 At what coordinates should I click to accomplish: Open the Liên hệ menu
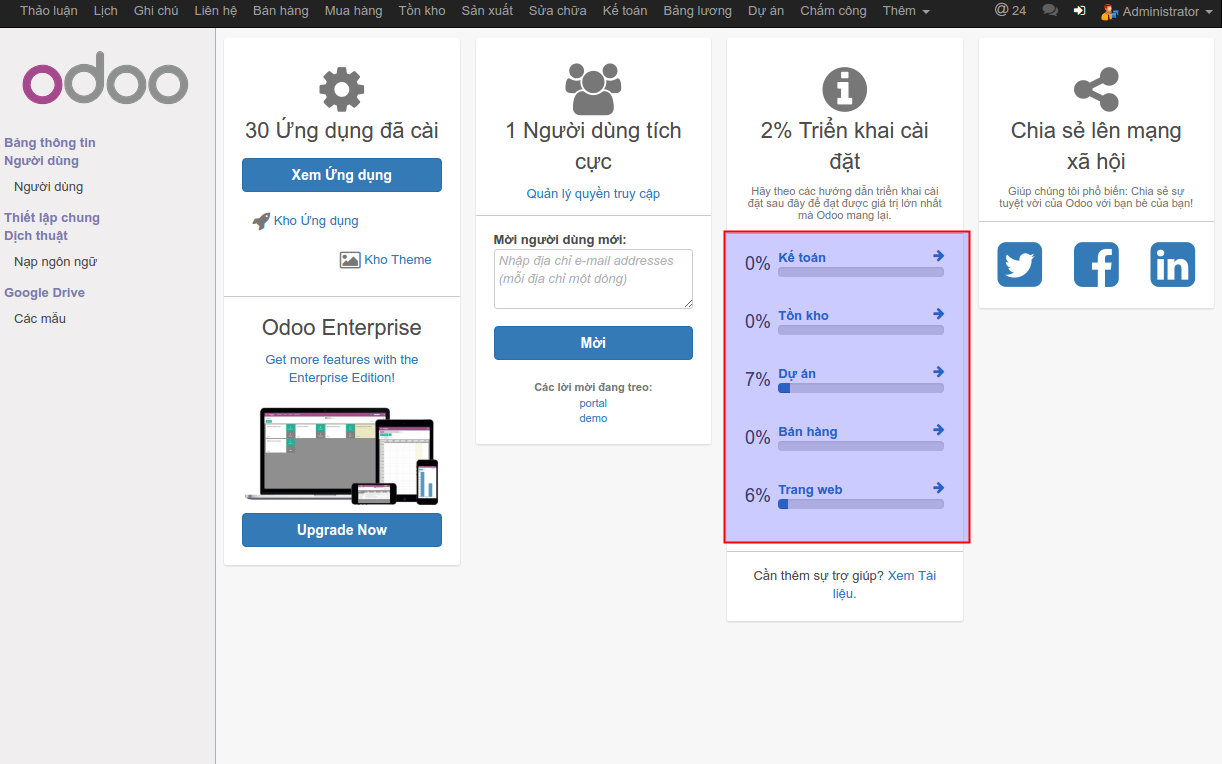tap(216, 11)
